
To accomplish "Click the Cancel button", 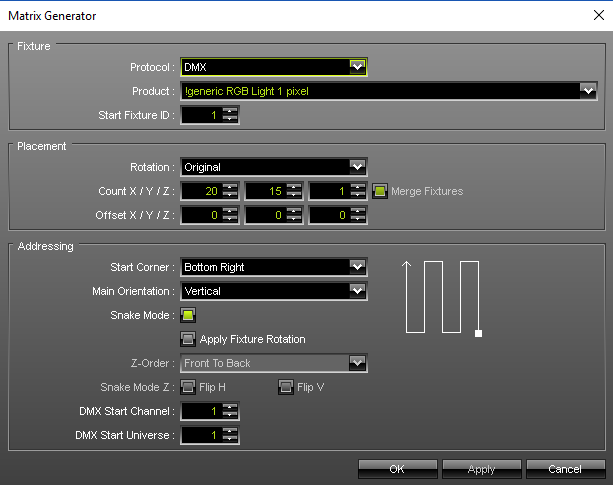I will click(x=565, y=469).
